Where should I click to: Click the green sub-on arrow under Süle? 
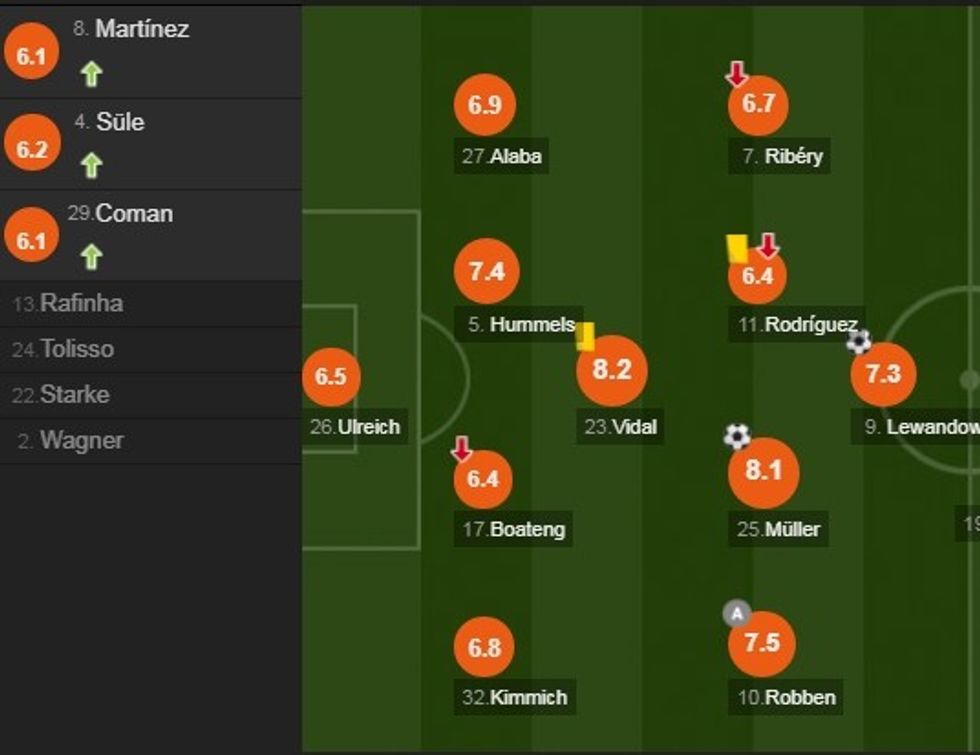click(x=92, y=165)
